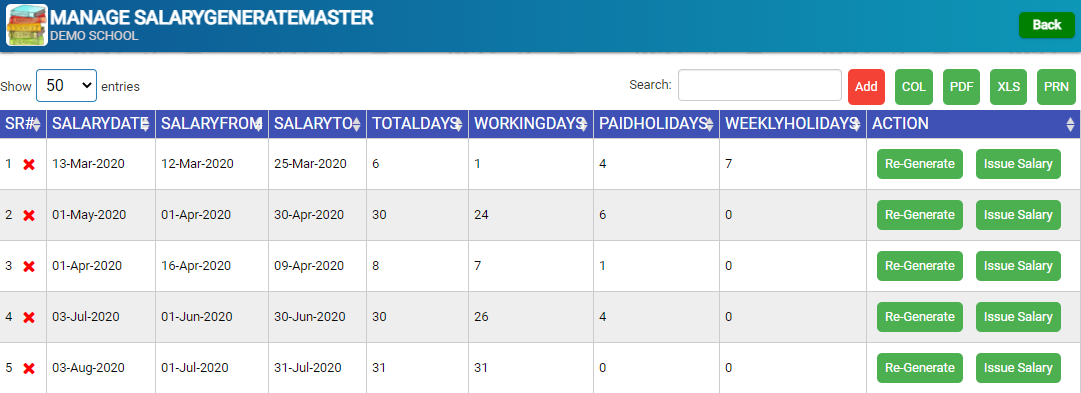Click the red Add button
Viewport: 1081px width, 393px height.
coord(866,87)
